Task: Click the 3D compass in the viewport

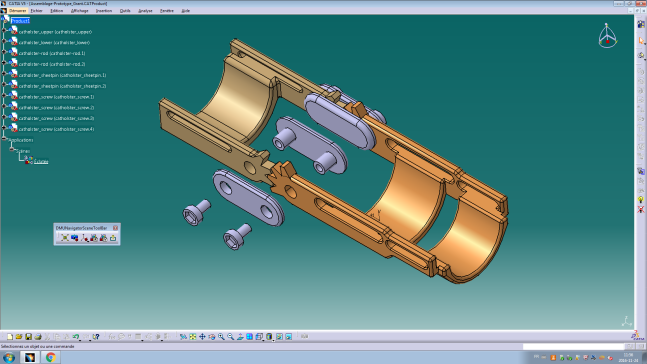Action: 607,36
